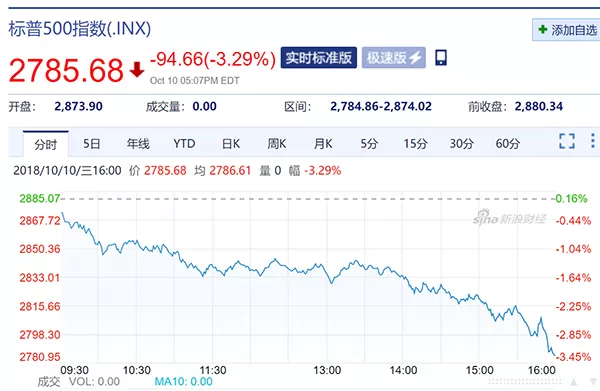
Task: Select the YTD tab
Action: click(x=184, y=144)
